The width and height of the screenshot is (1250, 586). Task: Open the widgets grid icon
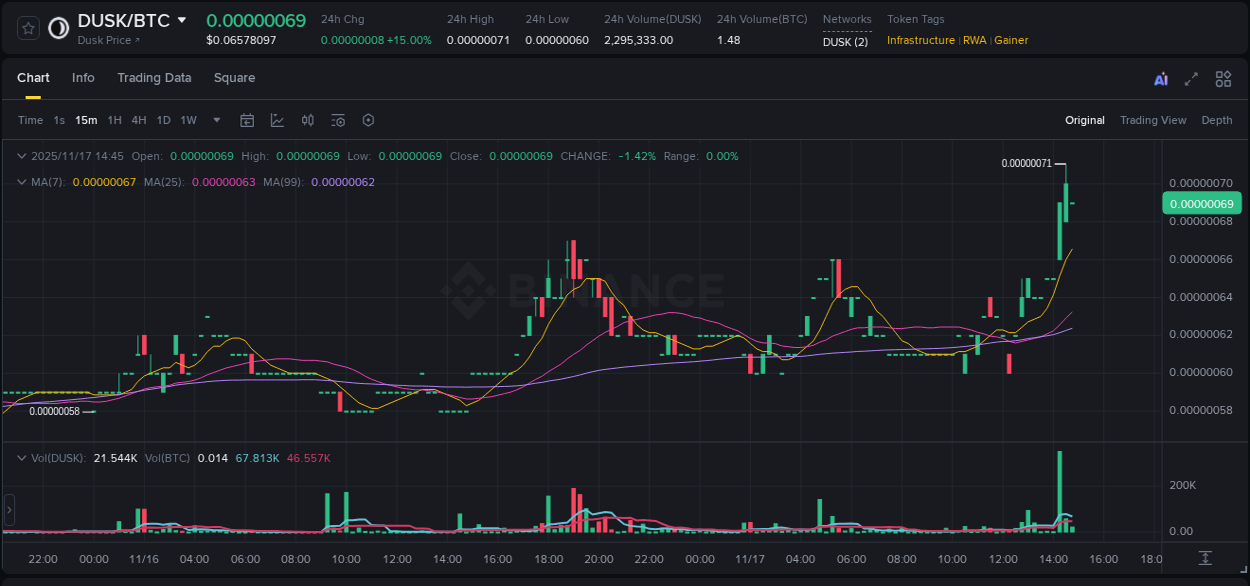[1223, 78]
